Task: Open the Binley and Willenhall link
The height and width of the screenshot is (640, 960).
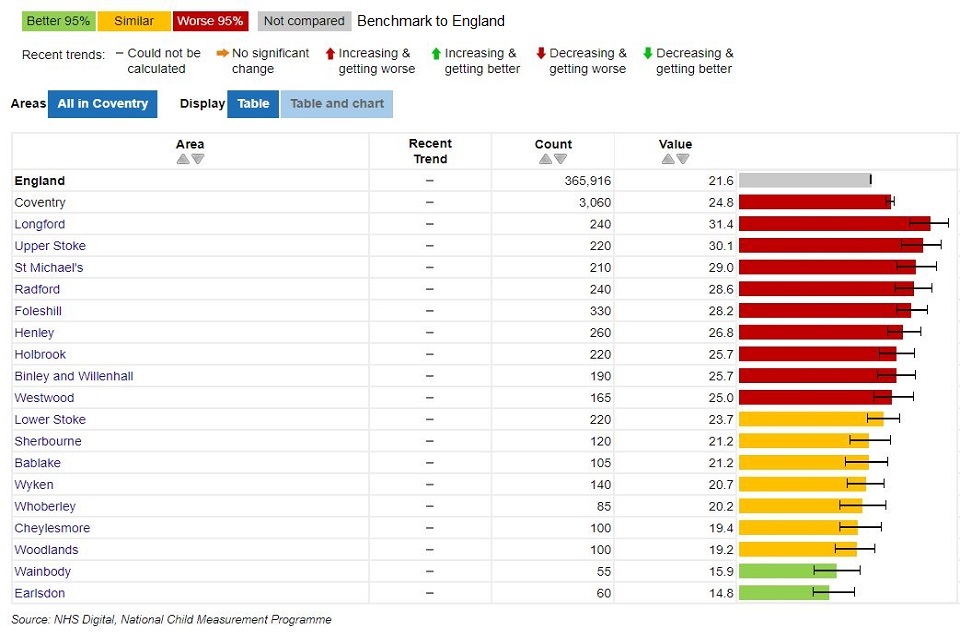Action: 74,376
